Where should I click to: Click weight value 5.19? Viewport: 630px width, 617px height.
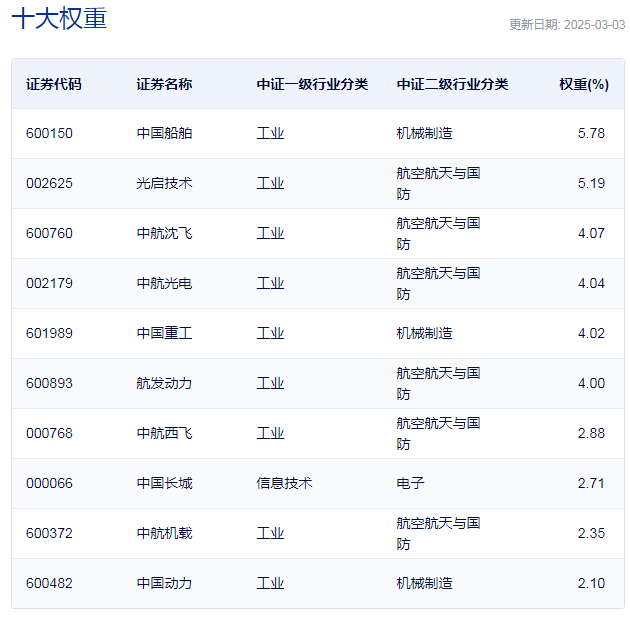[591, 184]
